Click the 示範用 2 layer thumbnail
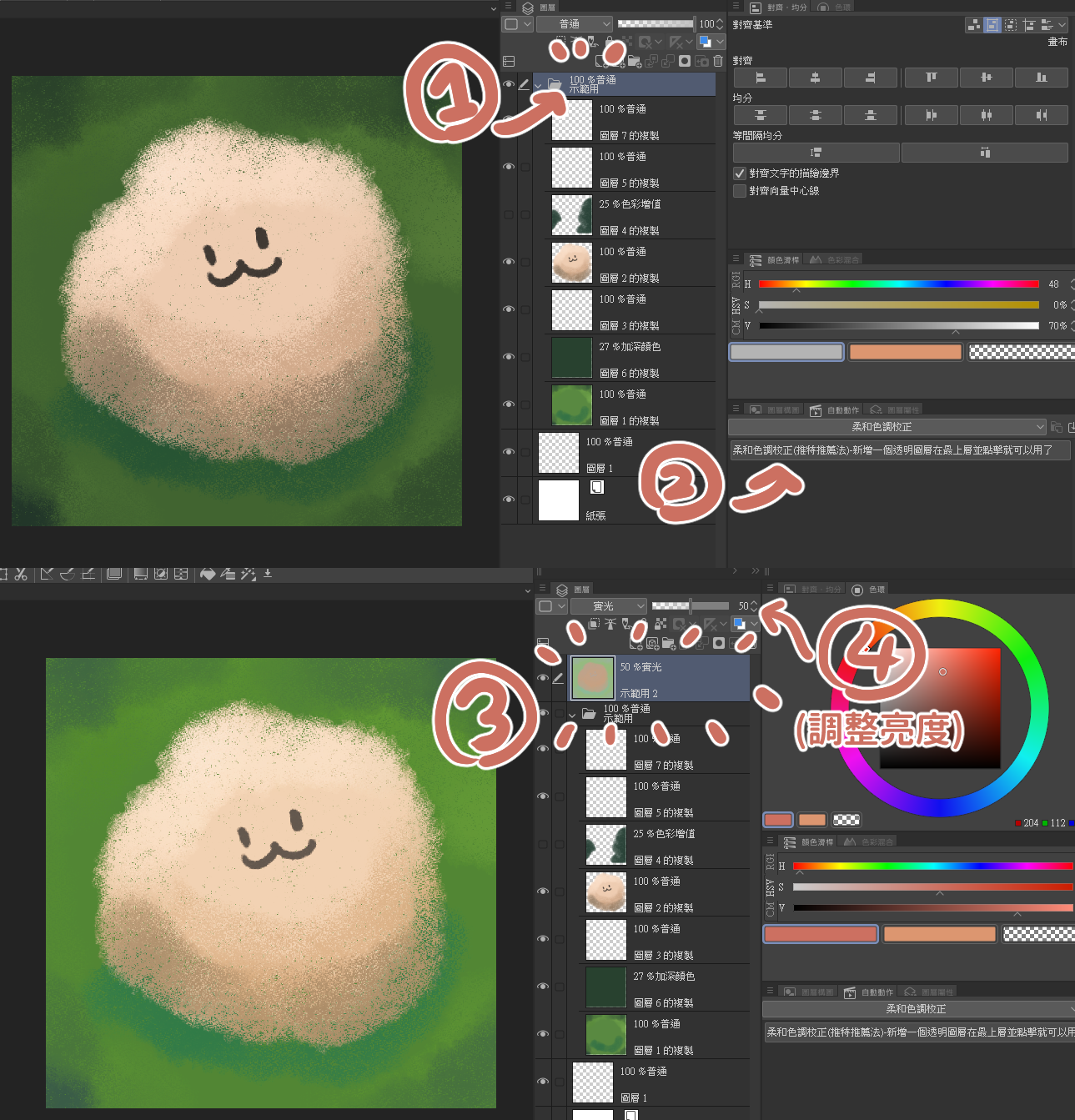Image resolution: width=1075 pixels, height=1120 pixels. 592,677
